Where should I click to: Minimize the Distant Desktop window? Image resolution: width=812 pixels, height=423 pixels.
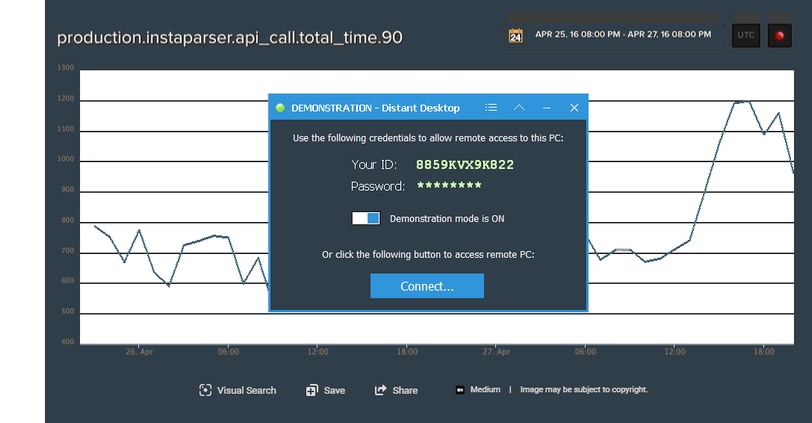pyautogui.click(x=546, y=108)
